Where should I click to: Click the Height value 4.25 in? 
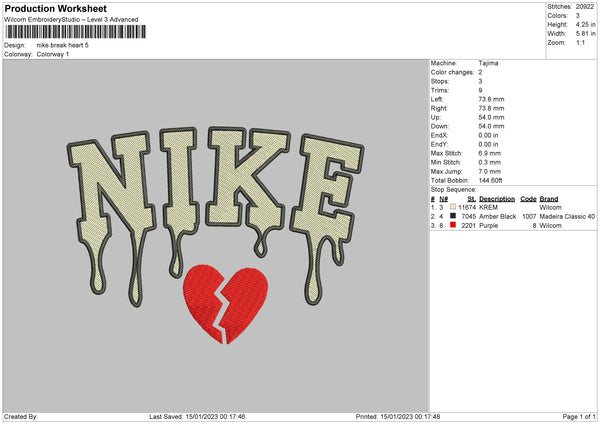pos(586,24)
